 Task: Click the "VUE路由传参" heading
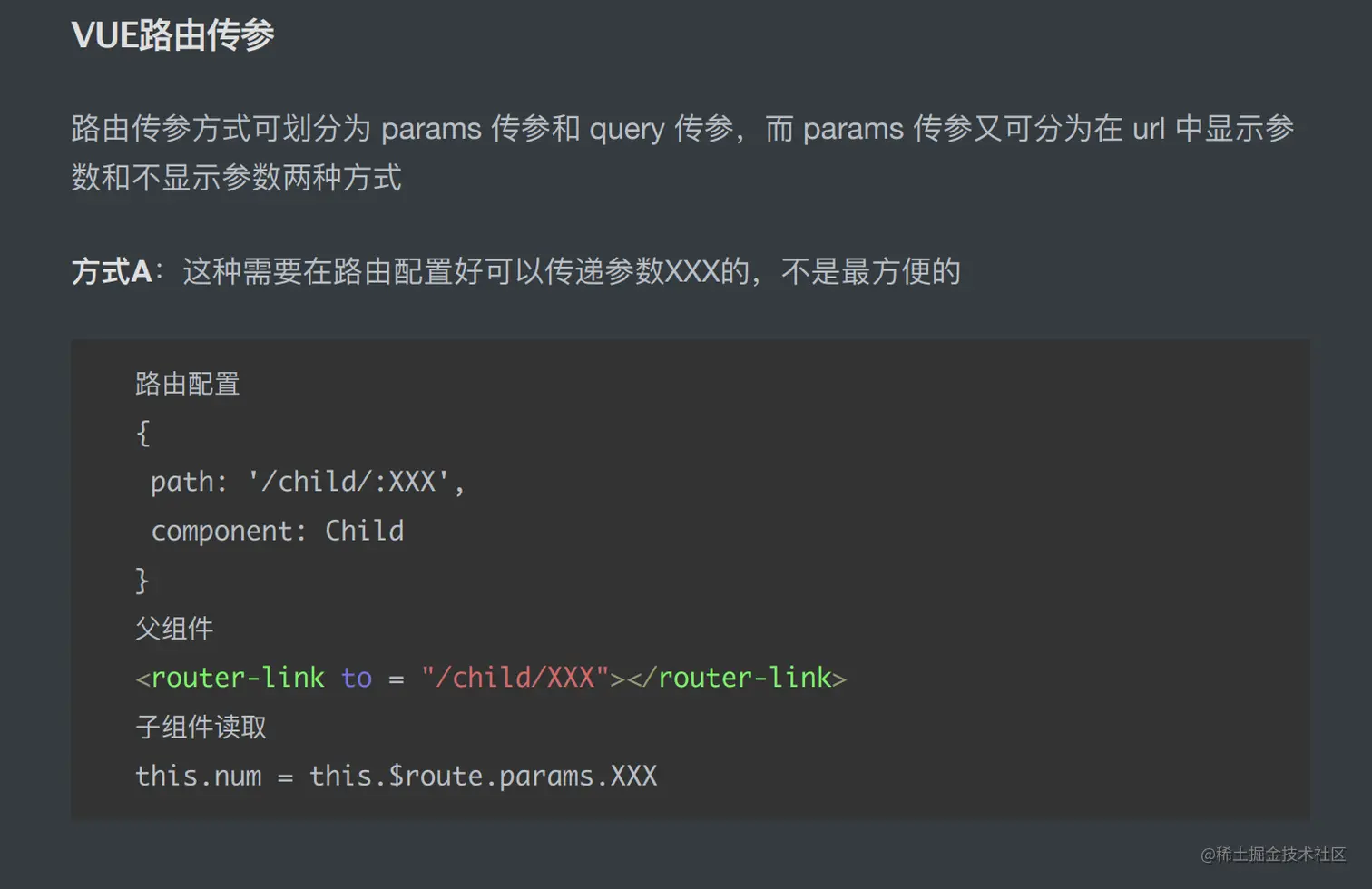tap(172, 35)
